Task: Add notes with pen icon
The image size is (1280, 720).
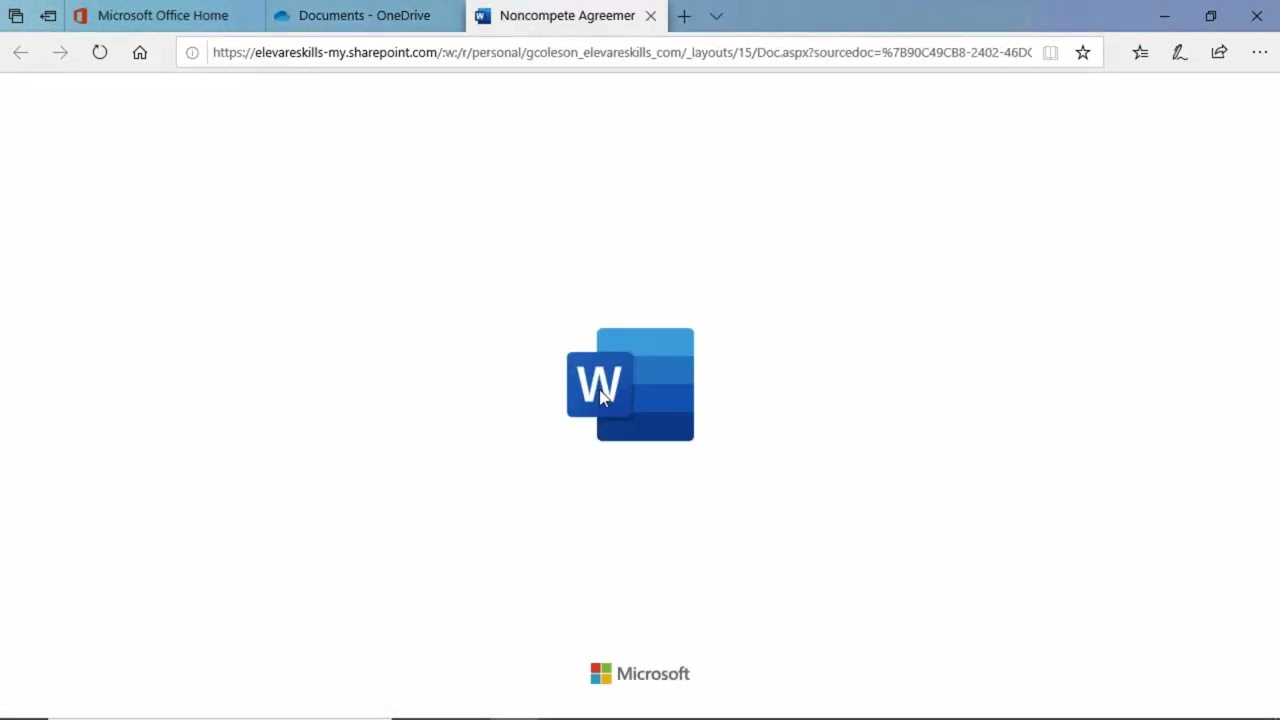Action: (x=1180, y=52)
